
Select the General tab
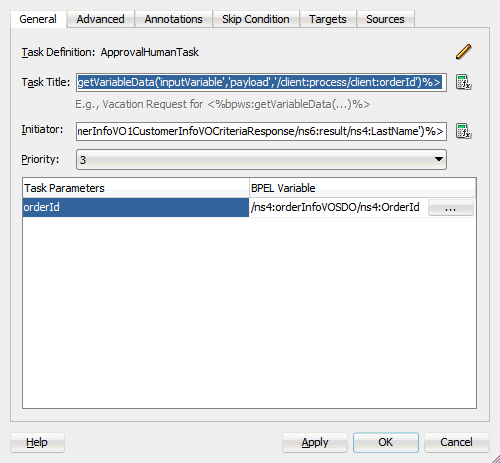38,19
